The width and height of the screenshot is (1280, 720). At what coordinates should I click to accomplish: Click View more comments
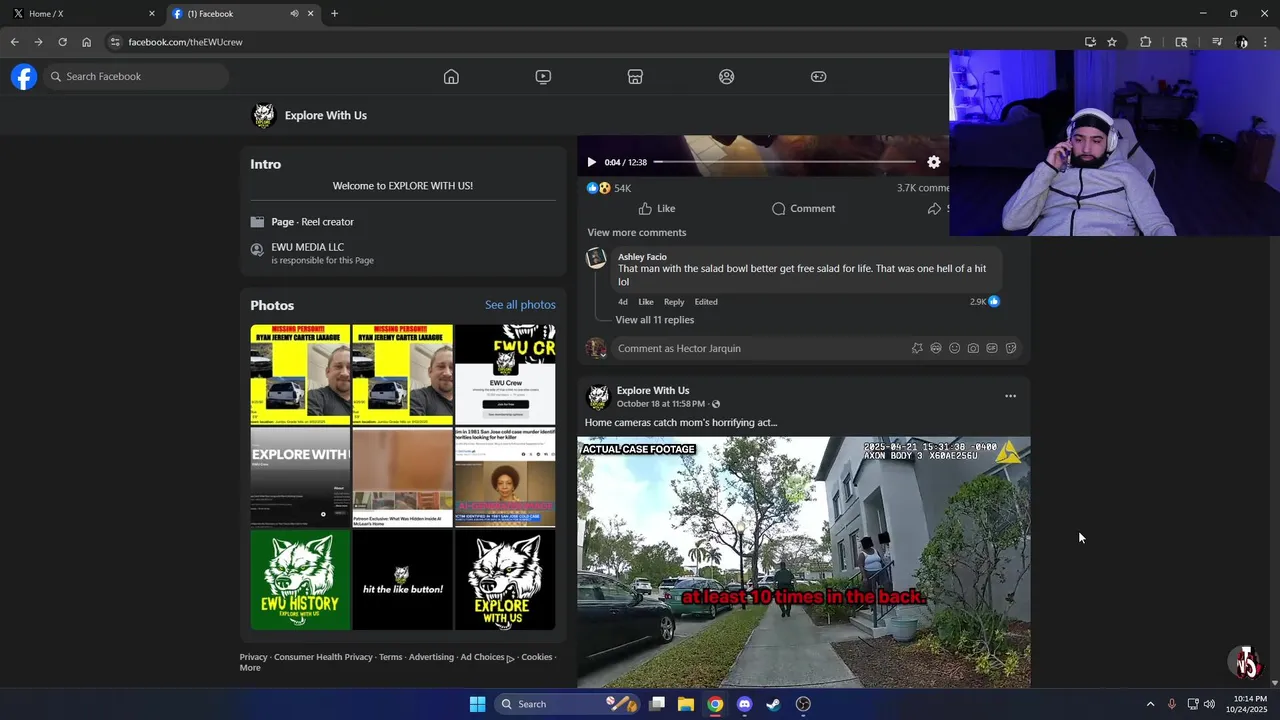click(x=637, y=233)
